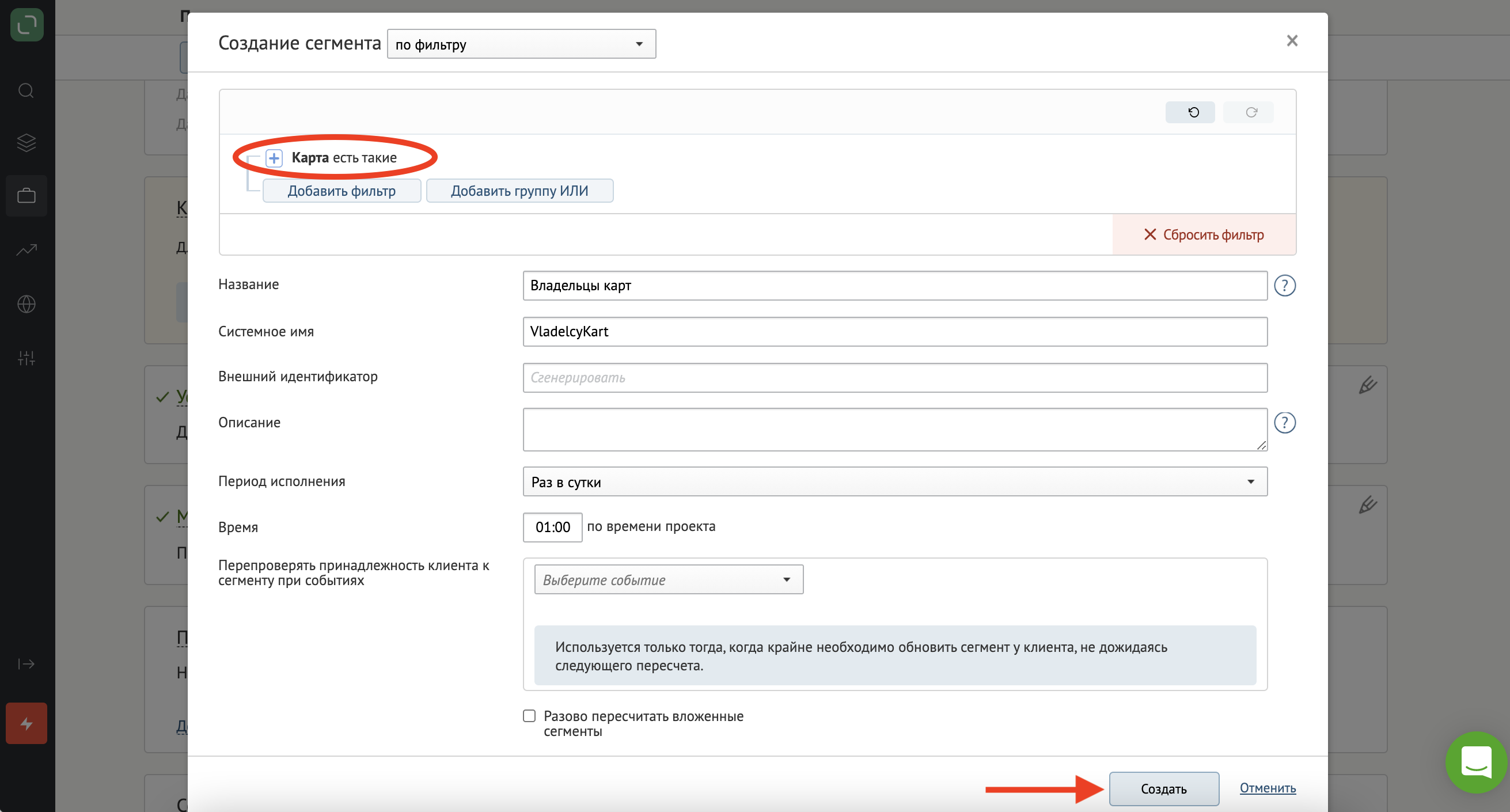Click the Добавить группу ИЛИ button

pyautogui.click(x=519, y=191)
